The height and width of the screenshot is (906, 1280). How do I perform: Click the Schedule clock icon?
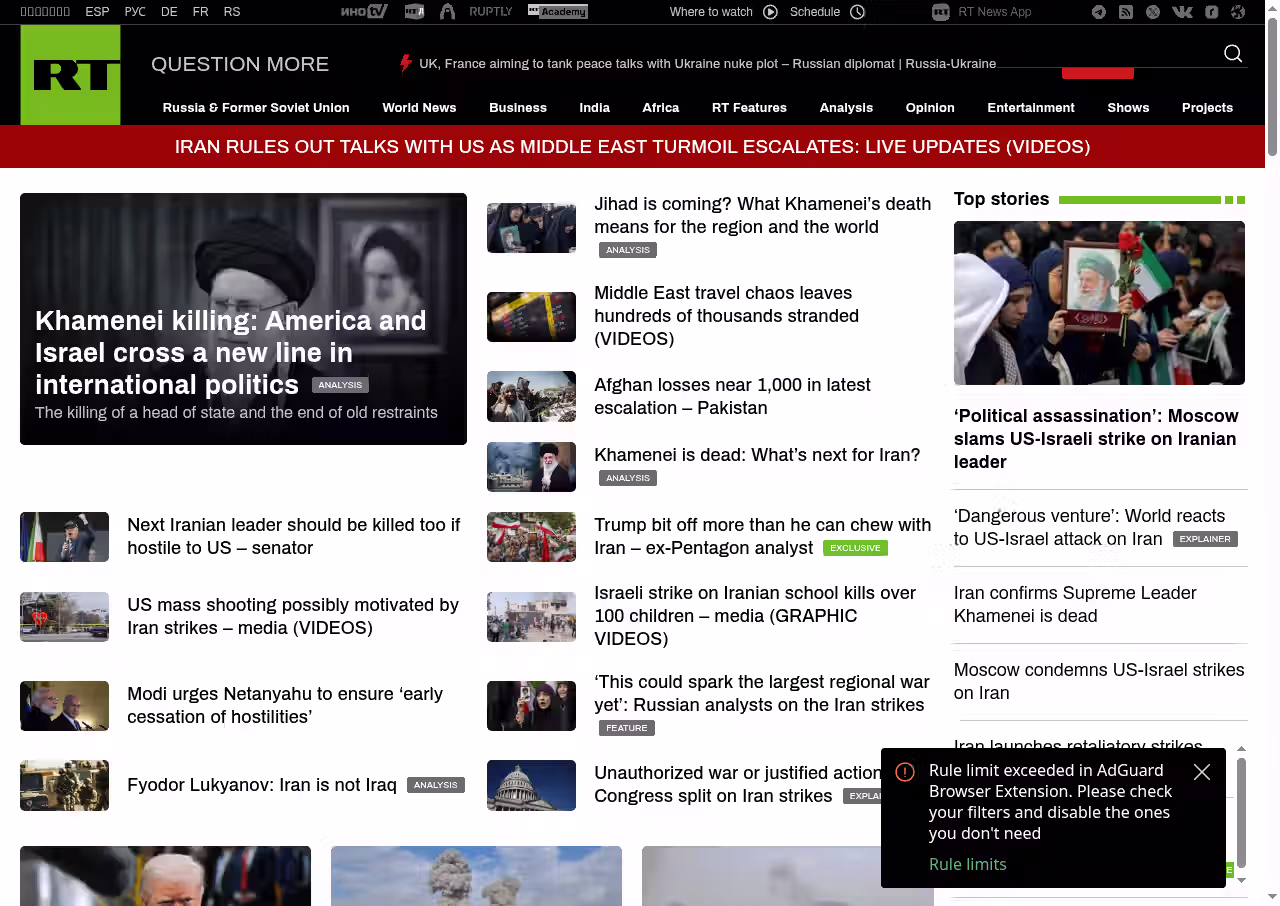(x=857, y=12)
